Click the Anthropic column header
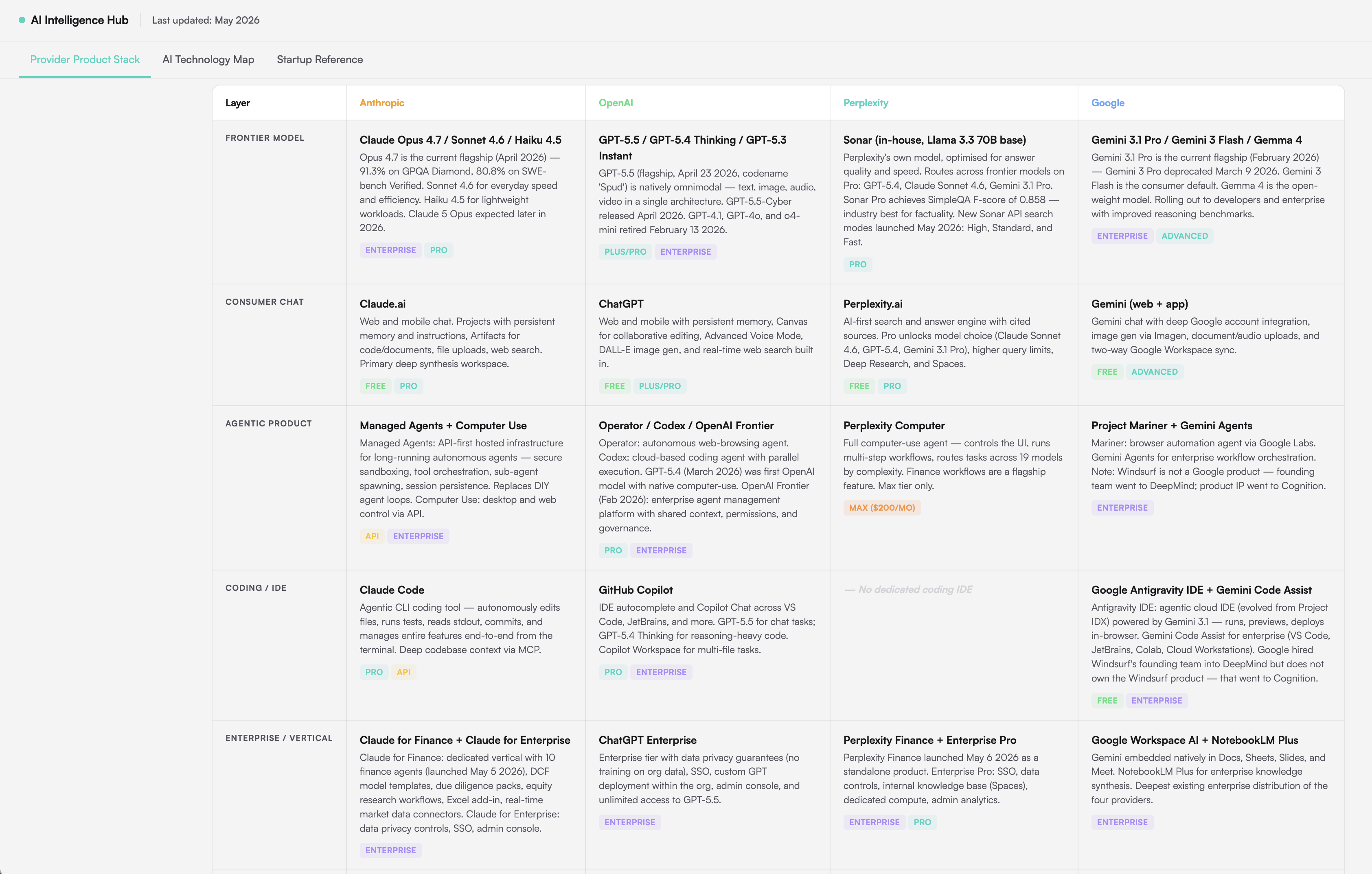This screenshot has height=874, width=1372. (x=382, y=103)
